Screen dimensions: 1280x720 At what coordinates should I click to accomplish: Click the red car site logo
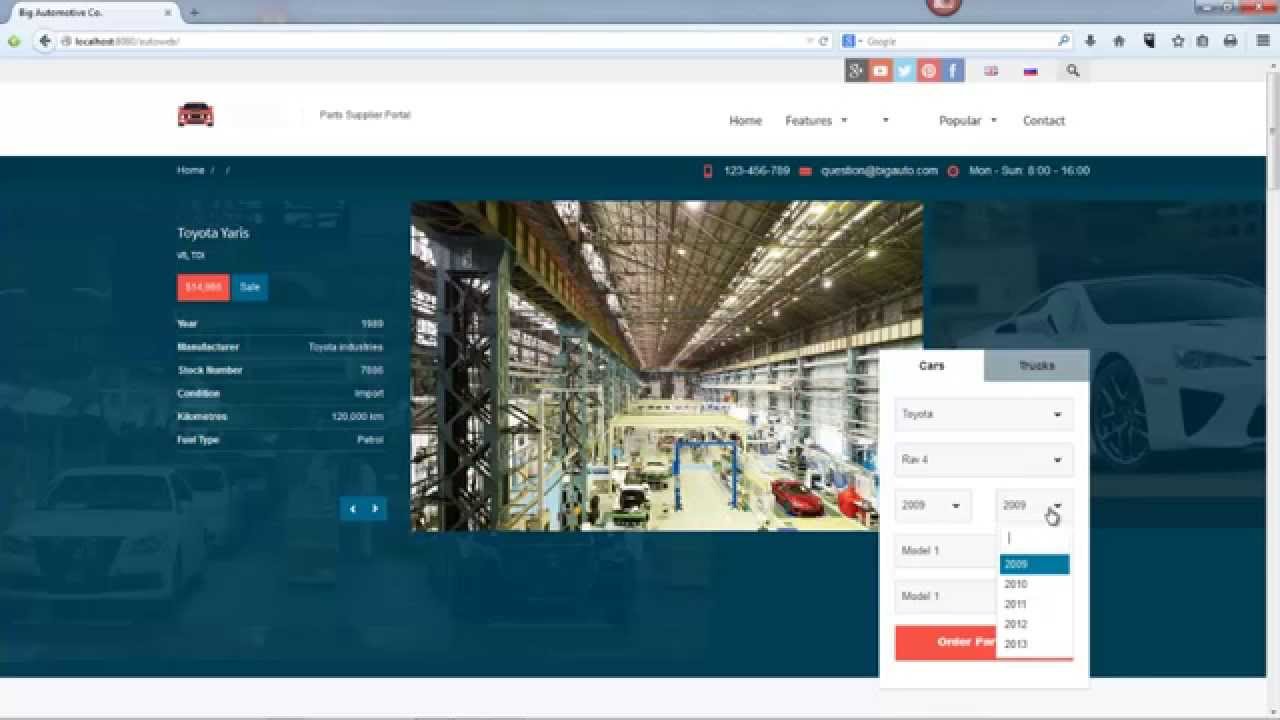(x=196, y=115)
